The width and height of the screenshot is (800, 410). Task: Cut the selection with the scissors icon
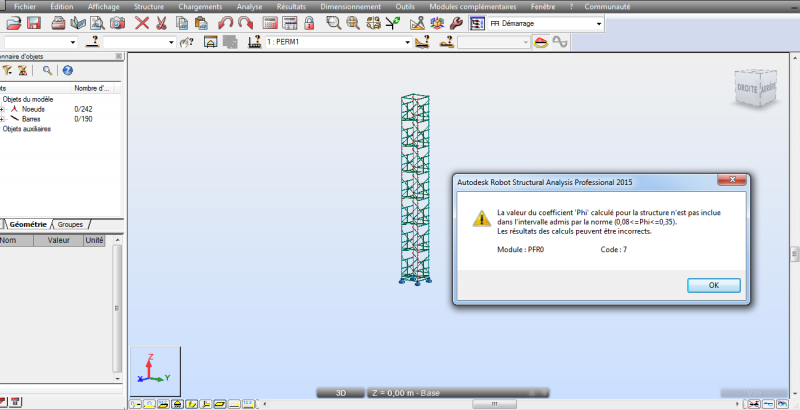click(x=161, y=23)
